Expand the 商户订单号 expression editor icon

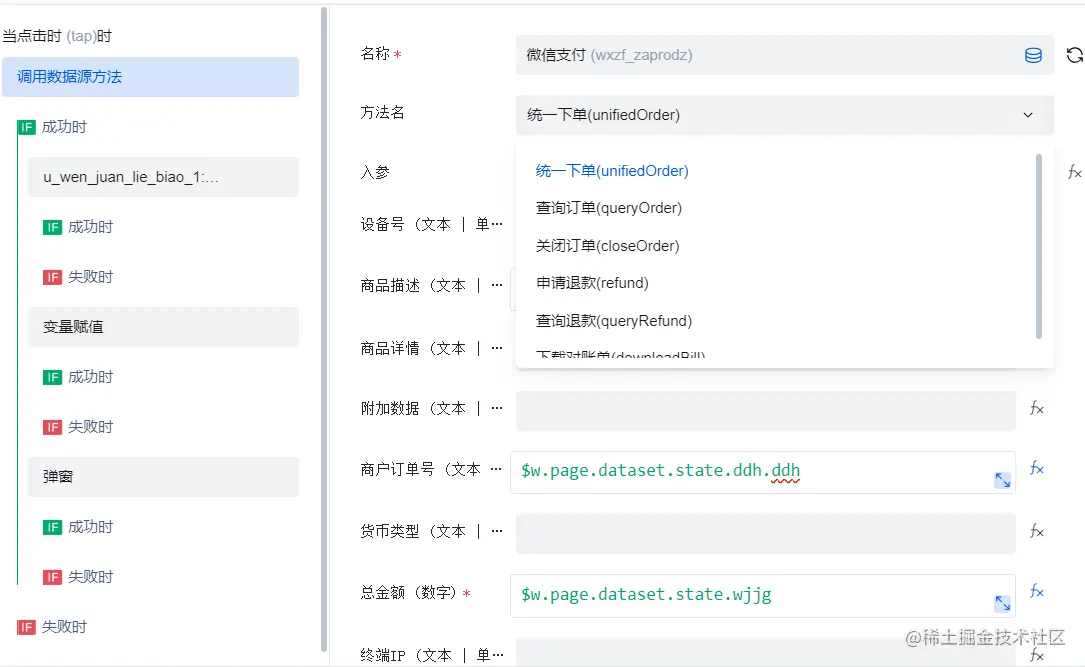[1002, 480]
